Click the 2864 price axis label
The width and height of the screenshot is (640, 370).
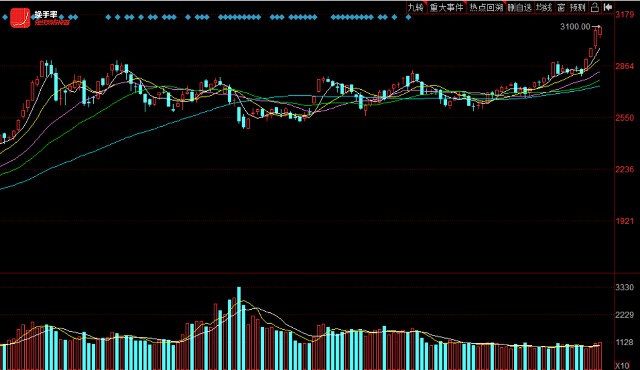pyautogui.click(x=625, y=66)
